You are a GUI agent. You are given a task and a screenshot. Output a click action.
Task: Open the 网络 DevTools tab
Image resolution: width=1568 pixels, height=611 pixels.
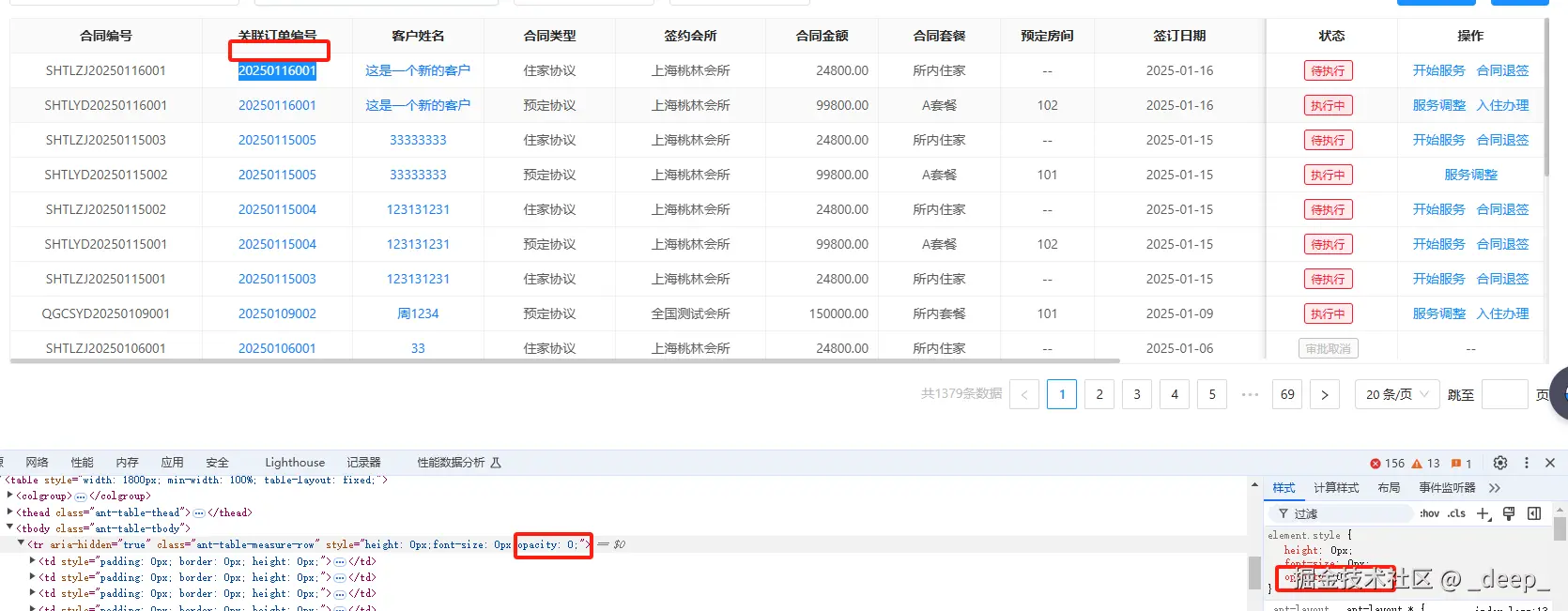[37, 463]
